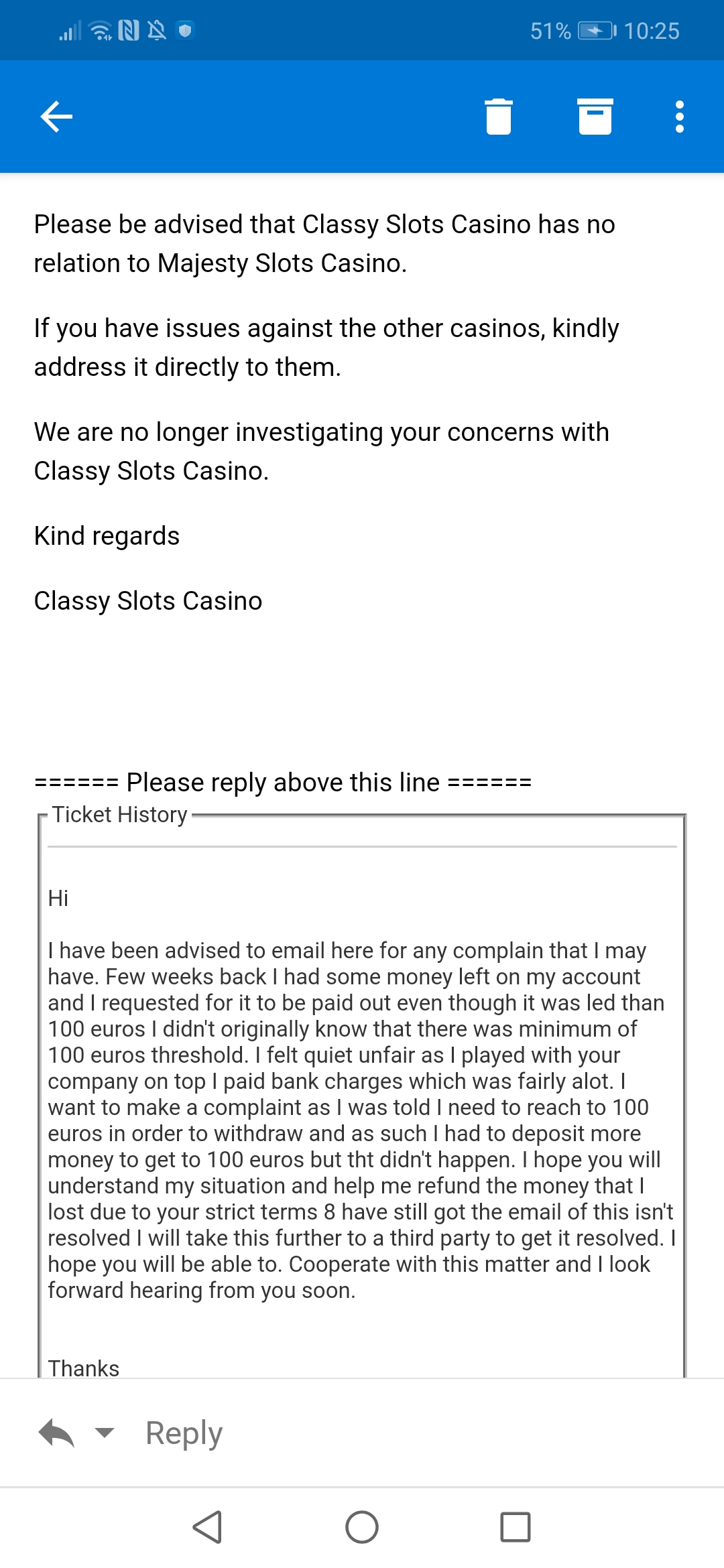The height and width of the screenshot is (1568, 724).
Task: Delete this email with trash icon
Action: point(498,117)
